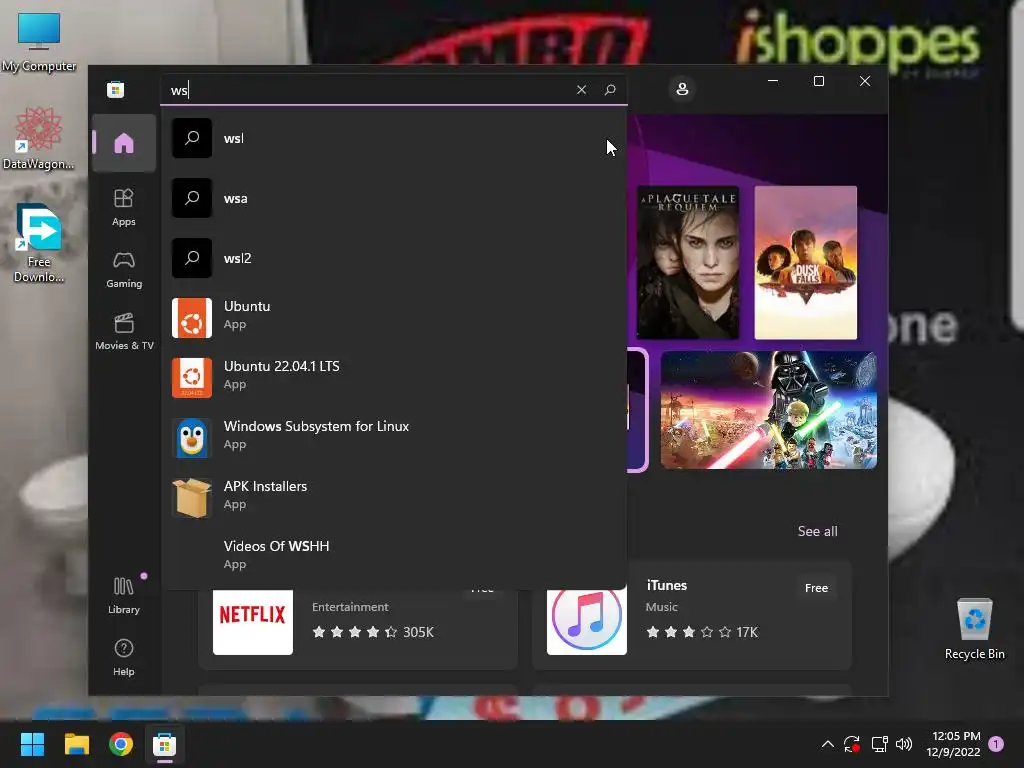
Task: Open the Windows Start menu
Action: point(32,744)
